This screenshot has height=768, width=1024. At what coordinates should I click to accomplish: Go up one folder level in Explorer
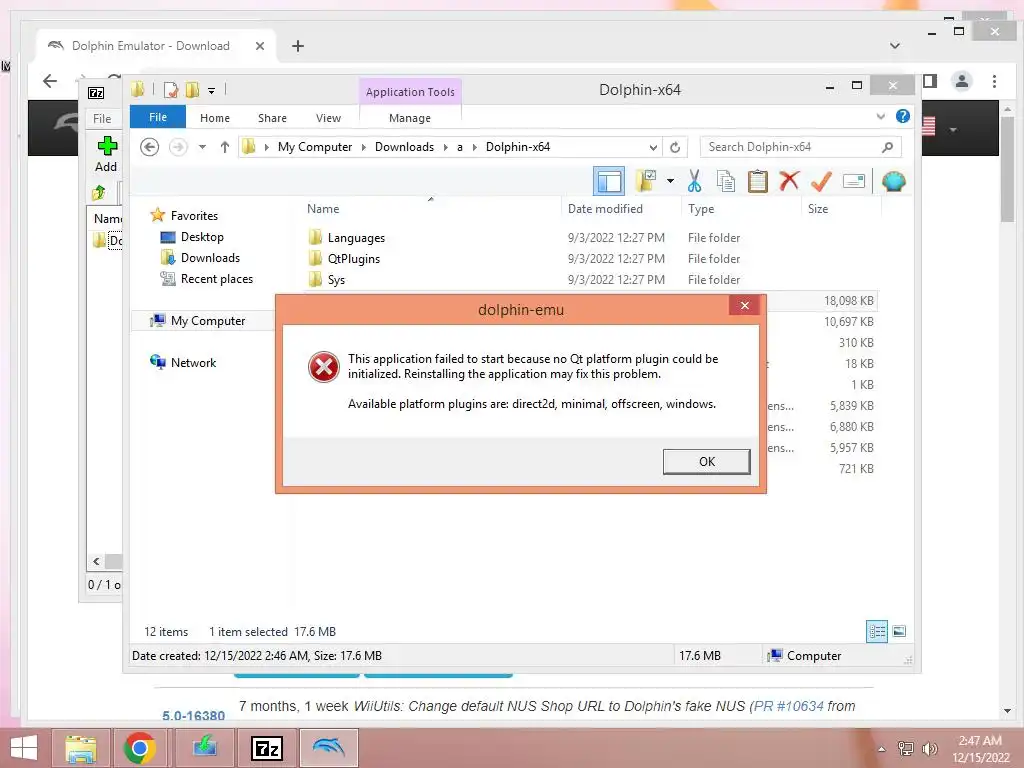click(x=225, y=148)
